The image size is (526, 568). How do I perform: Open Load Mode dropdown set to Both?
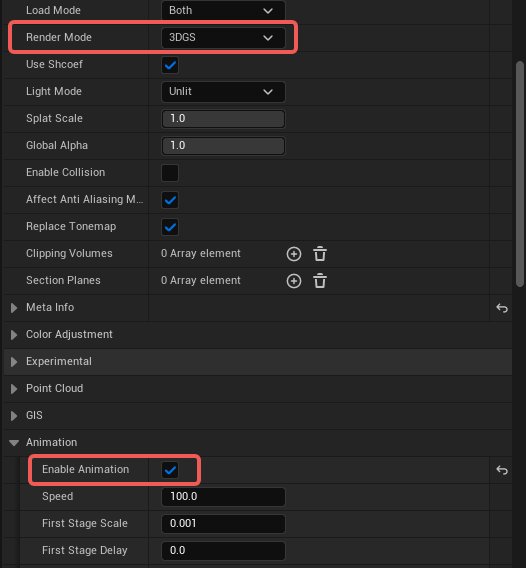[223, 11]
